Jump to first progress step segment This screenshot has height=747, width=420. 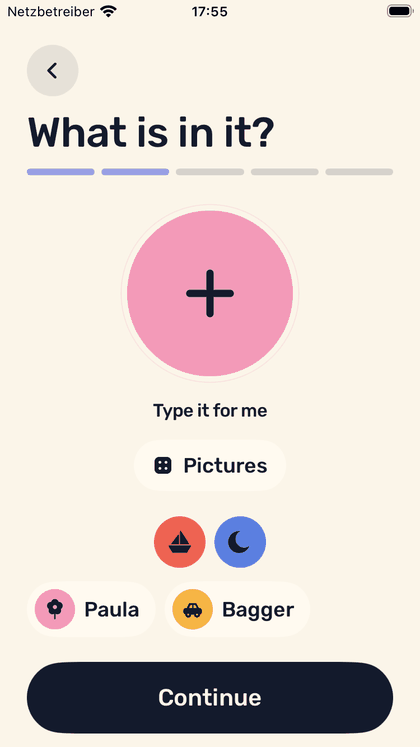click(60, 172)
